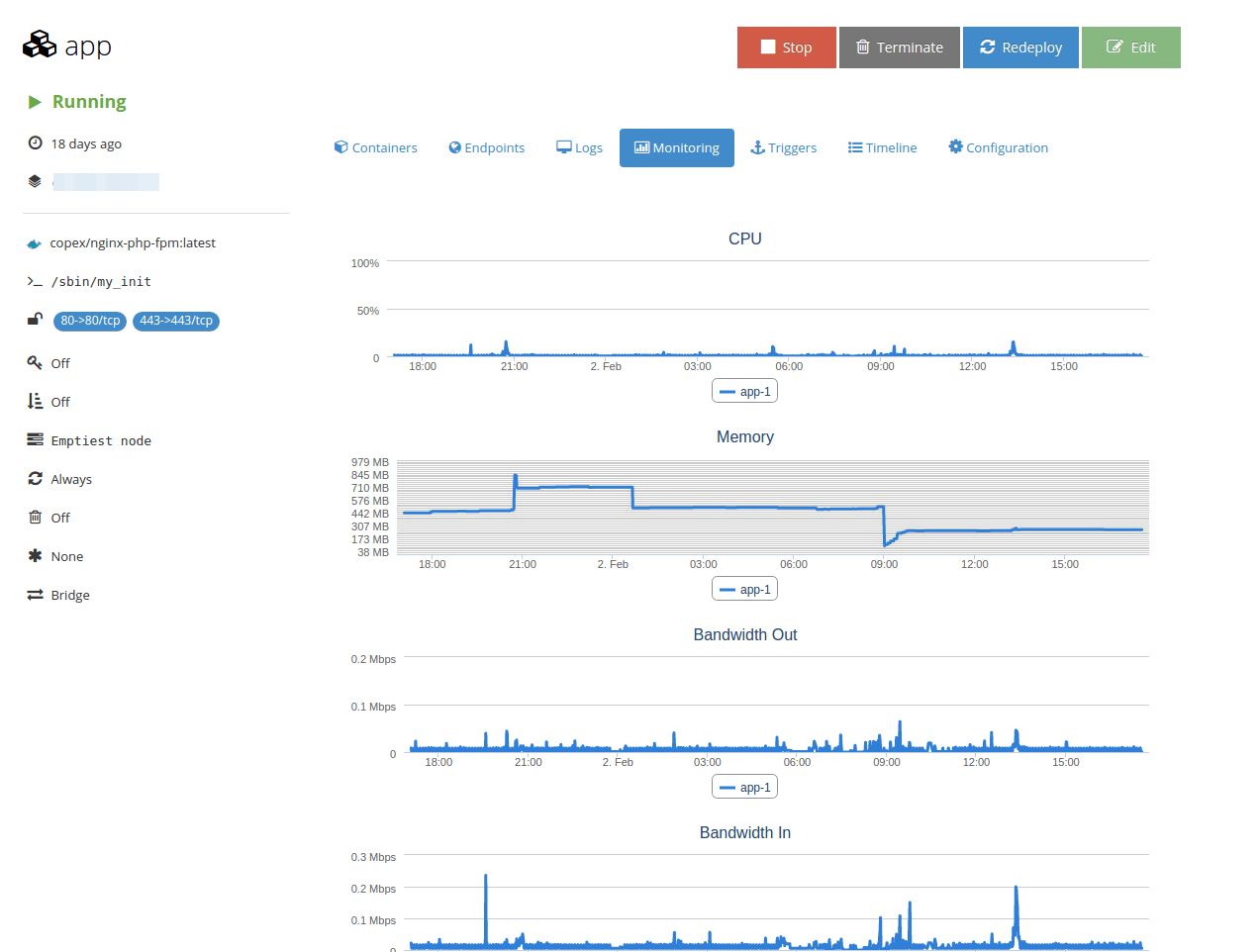Click the blurred stack name link

106,182
